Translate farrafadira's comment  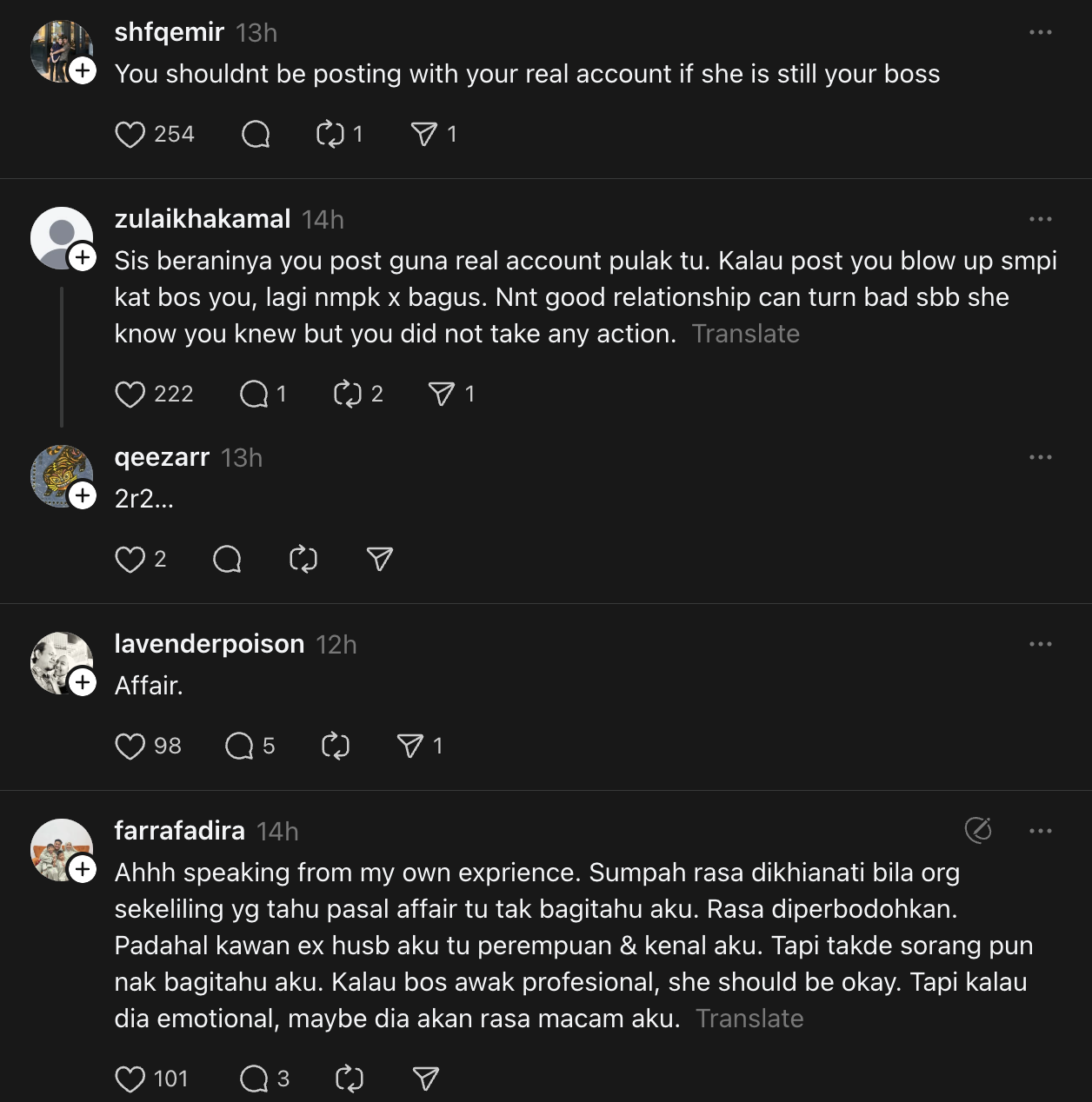click(x=749, y=1019)
